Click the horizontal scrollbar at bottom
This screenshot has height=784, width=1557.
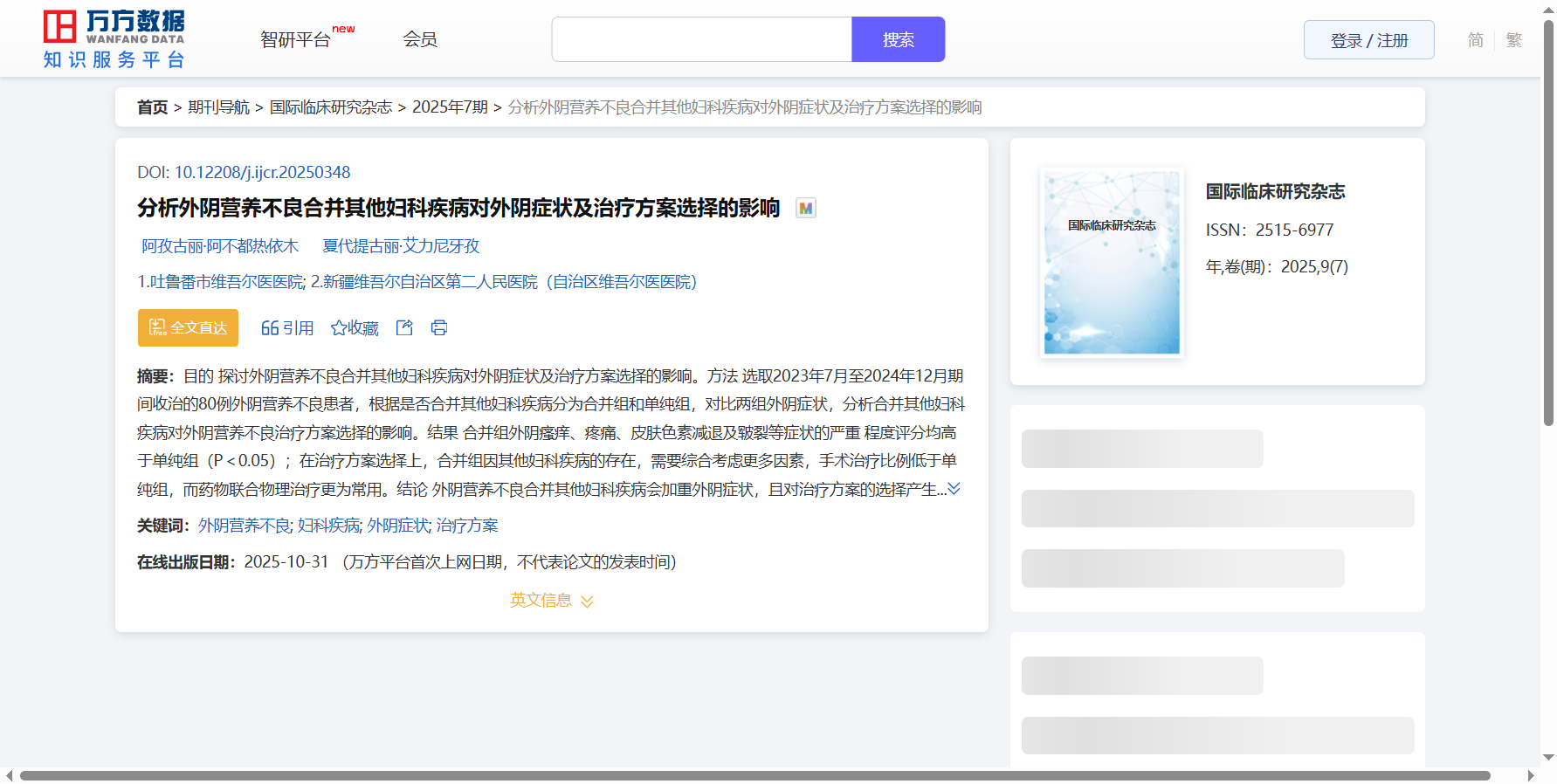pyautogui.click(x=754, y=775)
